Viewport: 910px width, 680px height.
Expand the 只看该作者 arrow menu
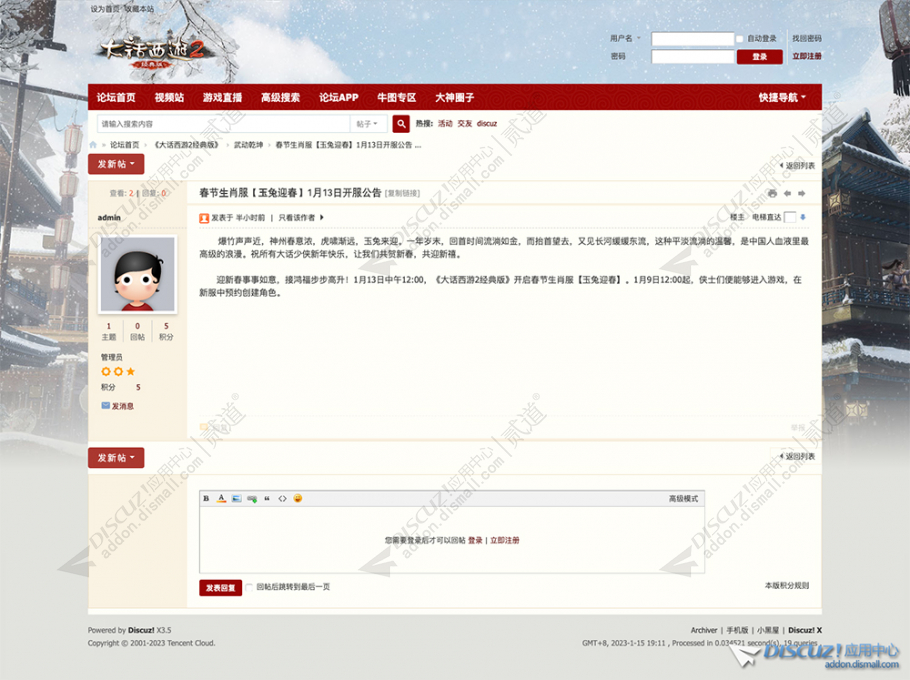pyautogui.click(x=322, y=218)
